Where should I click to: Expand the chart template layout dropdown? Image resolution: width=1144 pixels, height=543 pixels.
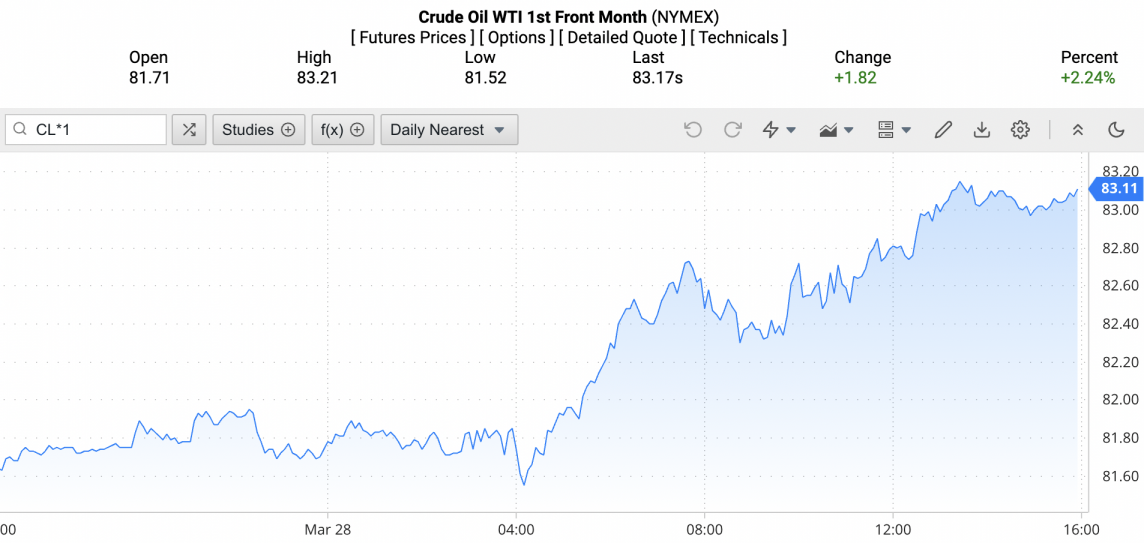click(894, 130)
